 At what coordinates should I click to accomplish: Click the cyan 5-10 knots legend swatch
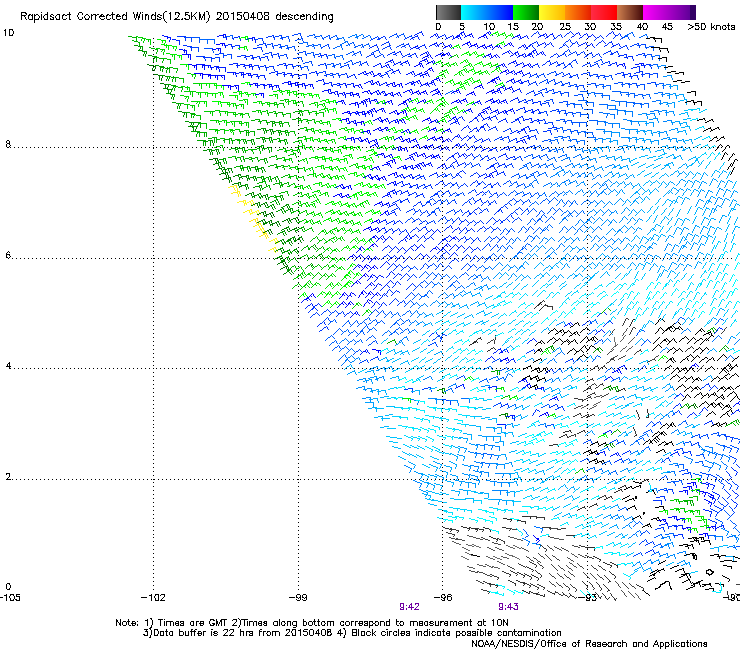pyautogui.click(x=474, y=12)
